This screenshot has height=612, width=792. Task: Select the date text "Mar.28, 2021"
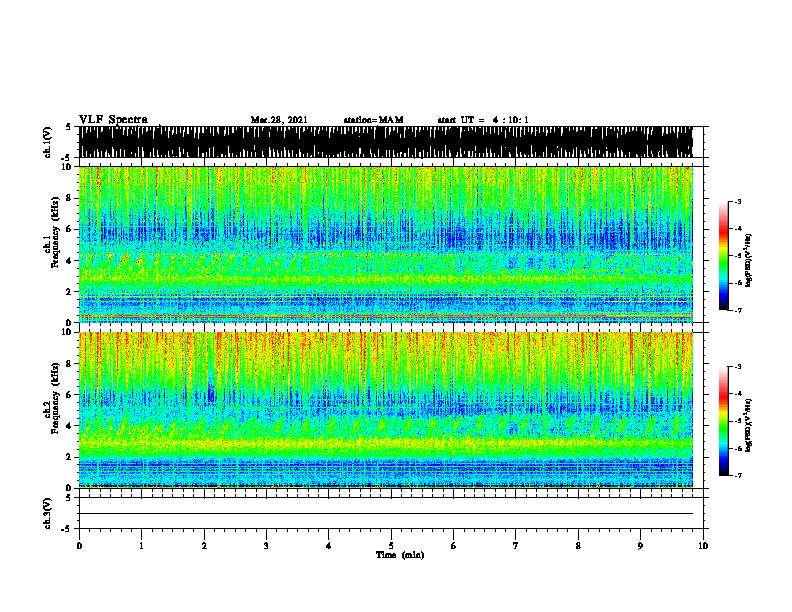[x=279, y=120]
